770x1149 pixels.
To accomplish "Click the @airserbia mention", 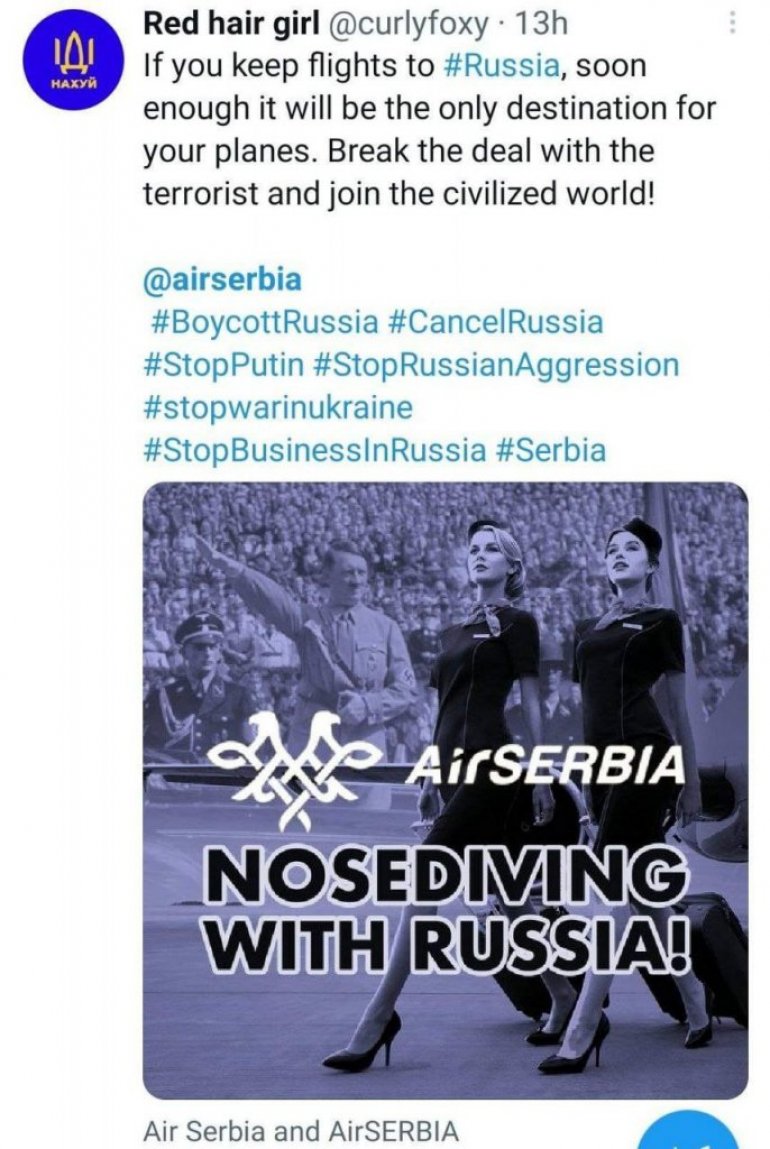I will coord(222,279).
